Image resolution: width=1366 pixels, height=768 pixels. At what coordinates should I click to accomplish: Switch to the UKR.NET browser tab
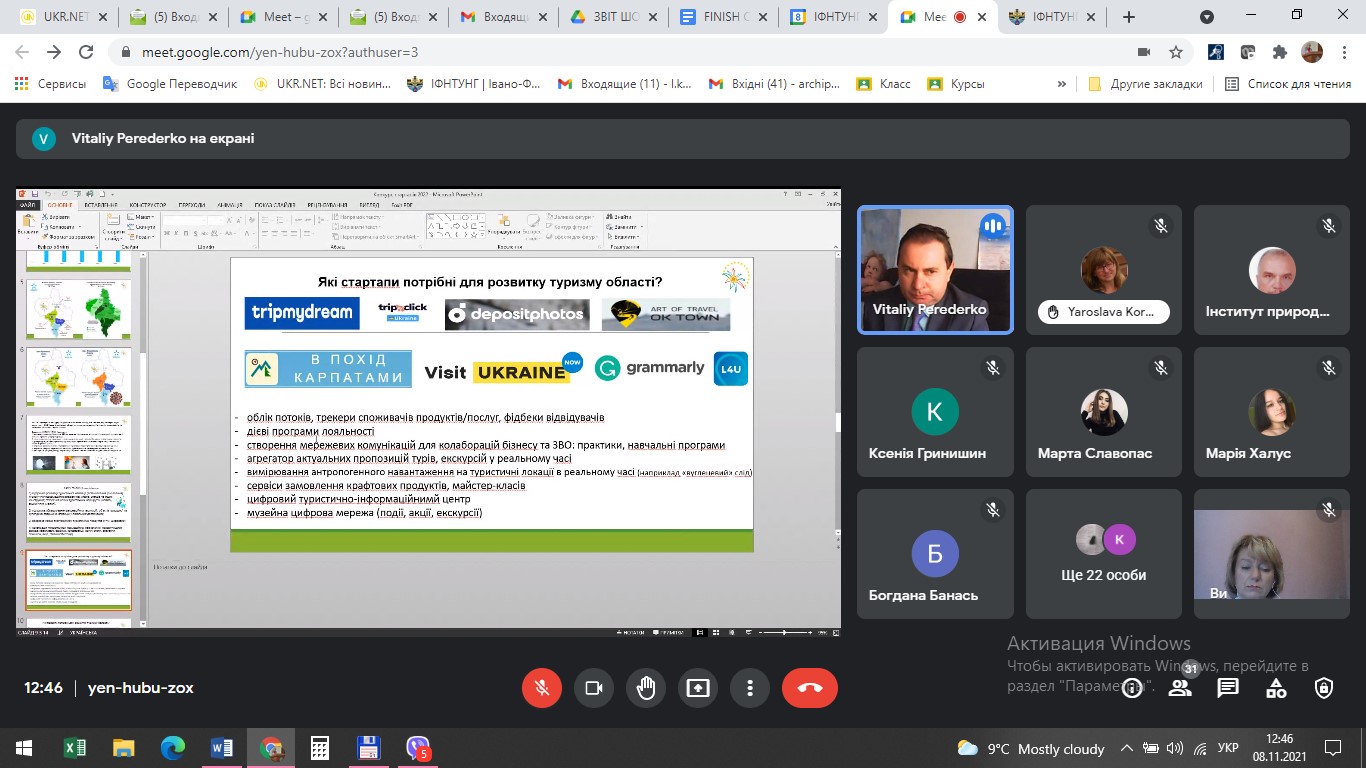pos(57,17)
